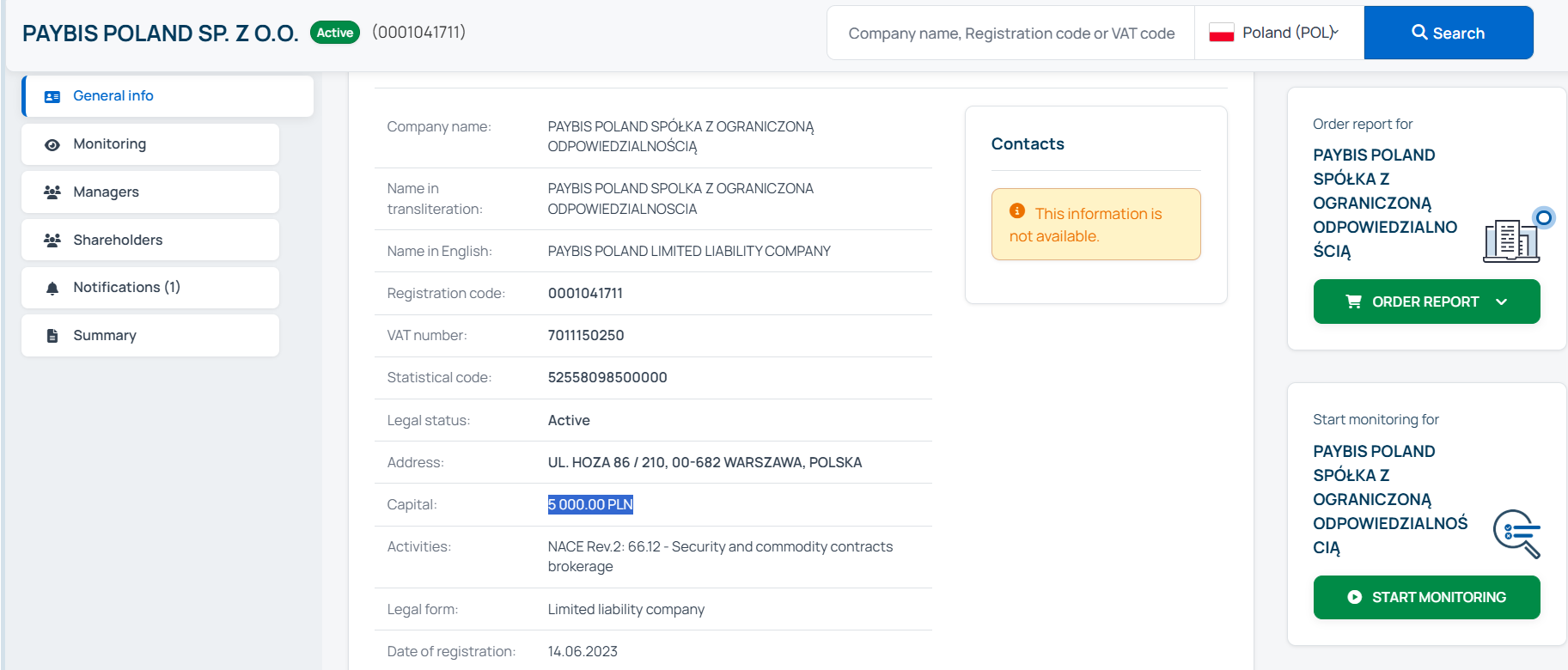The height and width of the screenshot is (670, 1568).
Task: Click the play icon on START MONITORING
Action: [x=1355, y=597]
